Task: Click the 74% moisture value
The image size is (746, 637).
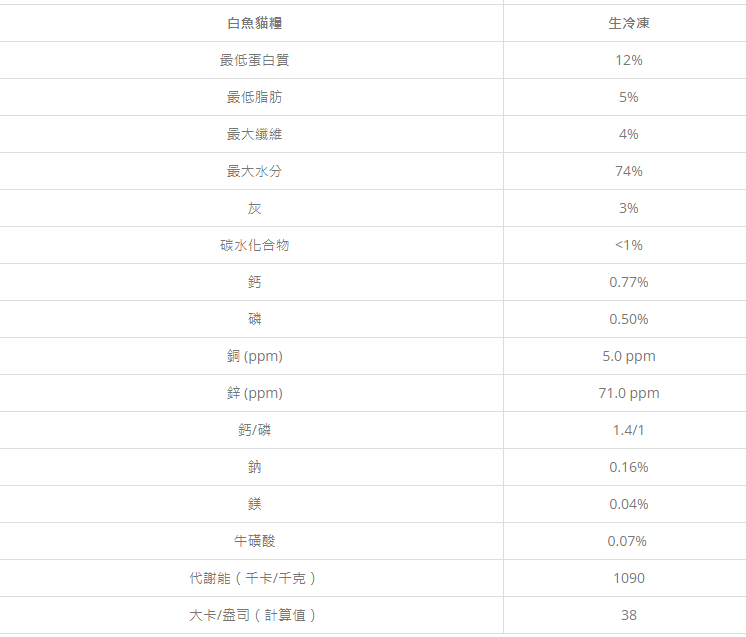Action: point(628,171)
